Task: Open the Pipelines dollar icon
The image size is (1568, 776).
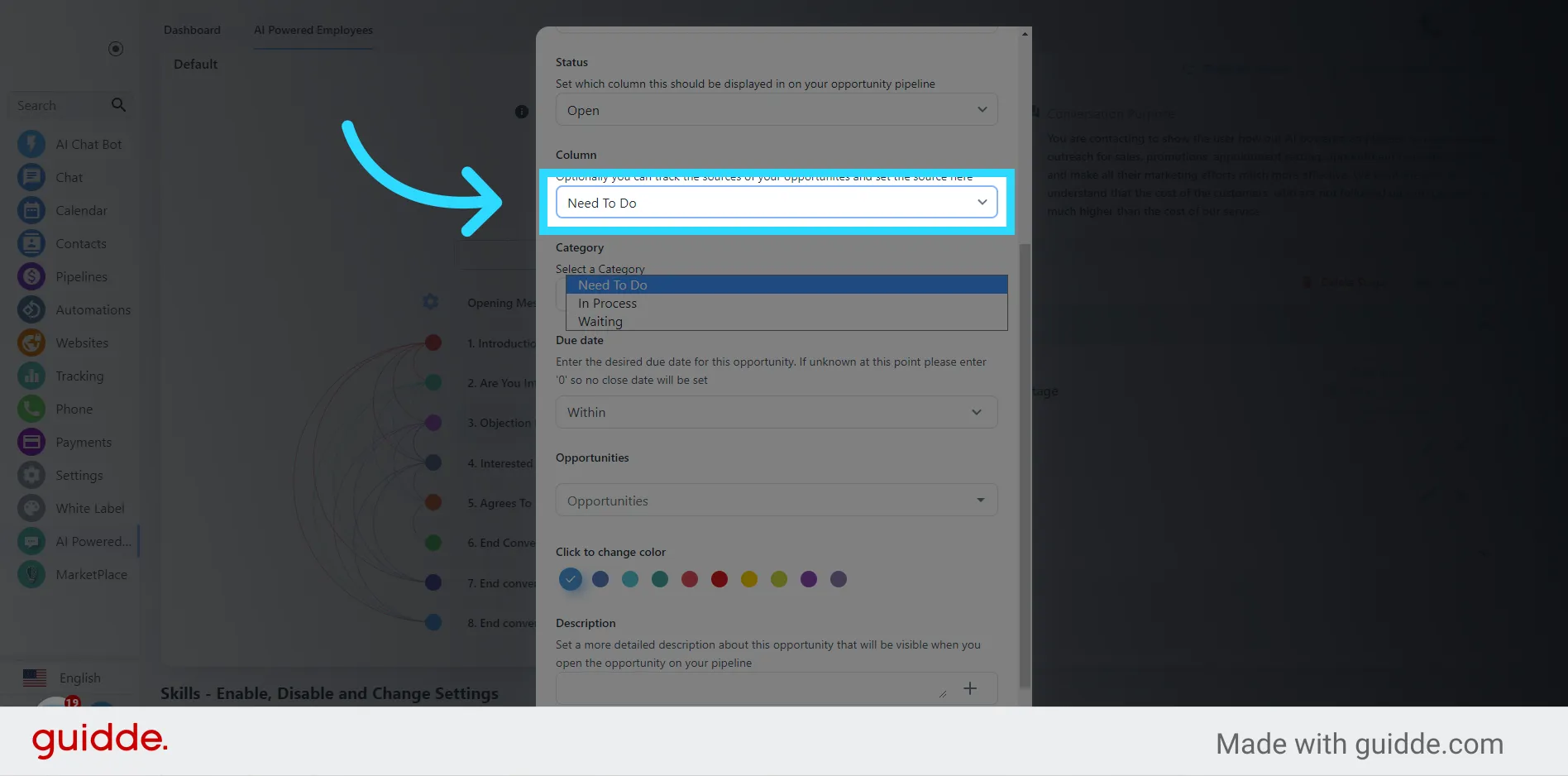Action: point(31,276)
